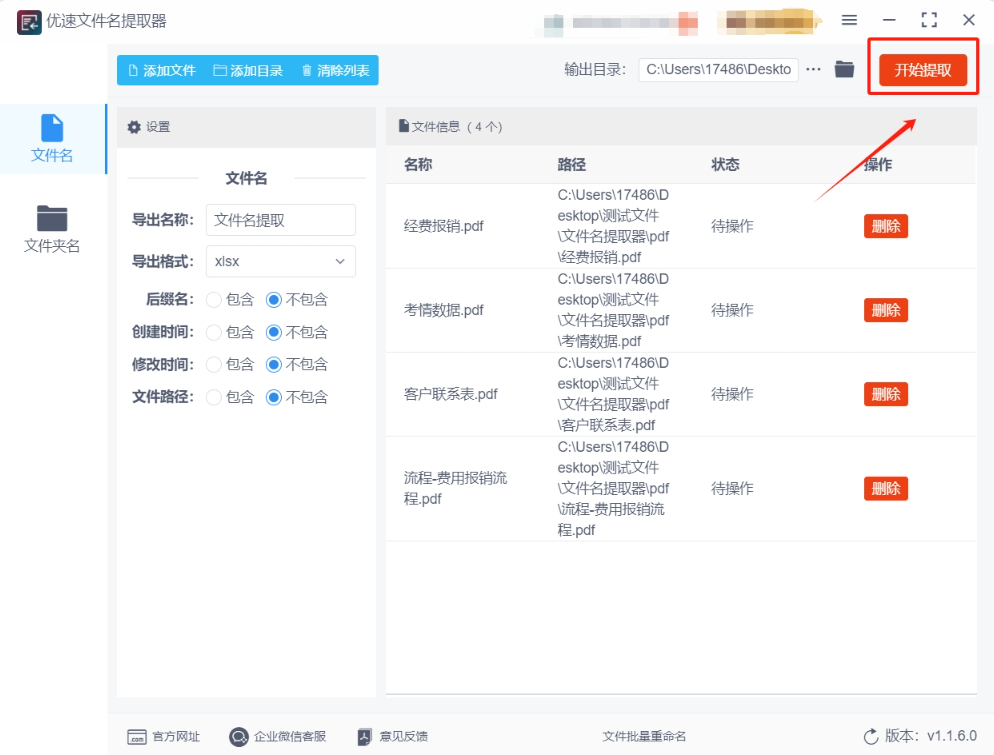
Task: Open the three-dots browse output directory button
Action: click(x=813, y=70)
